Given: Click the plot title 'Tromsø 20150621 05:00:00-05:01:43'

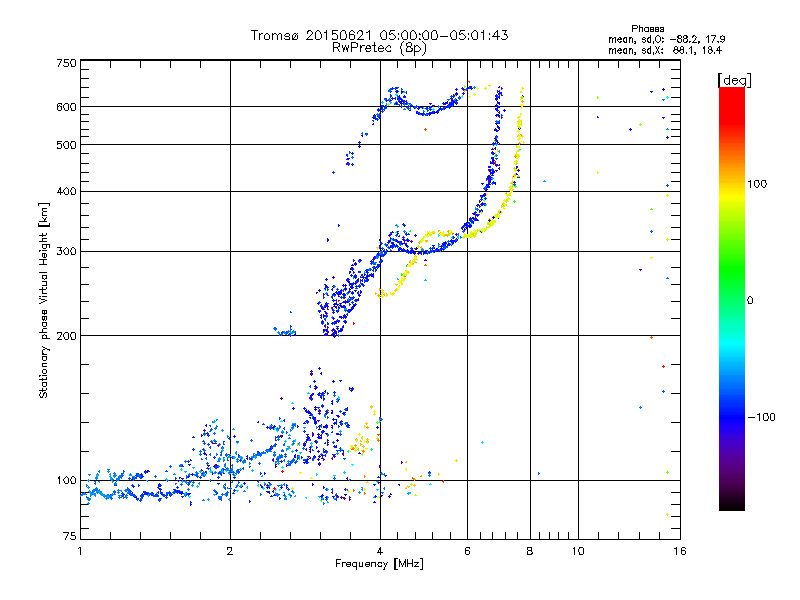Looking at the screenshot, I should coord(379,35).
